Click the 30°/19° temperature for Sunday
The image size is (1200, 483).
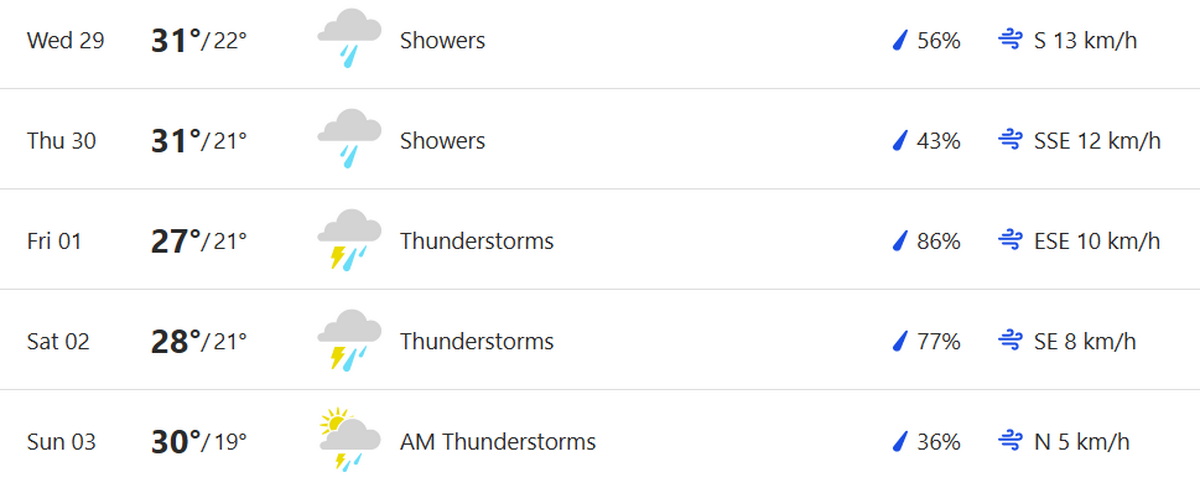point(199,441)
